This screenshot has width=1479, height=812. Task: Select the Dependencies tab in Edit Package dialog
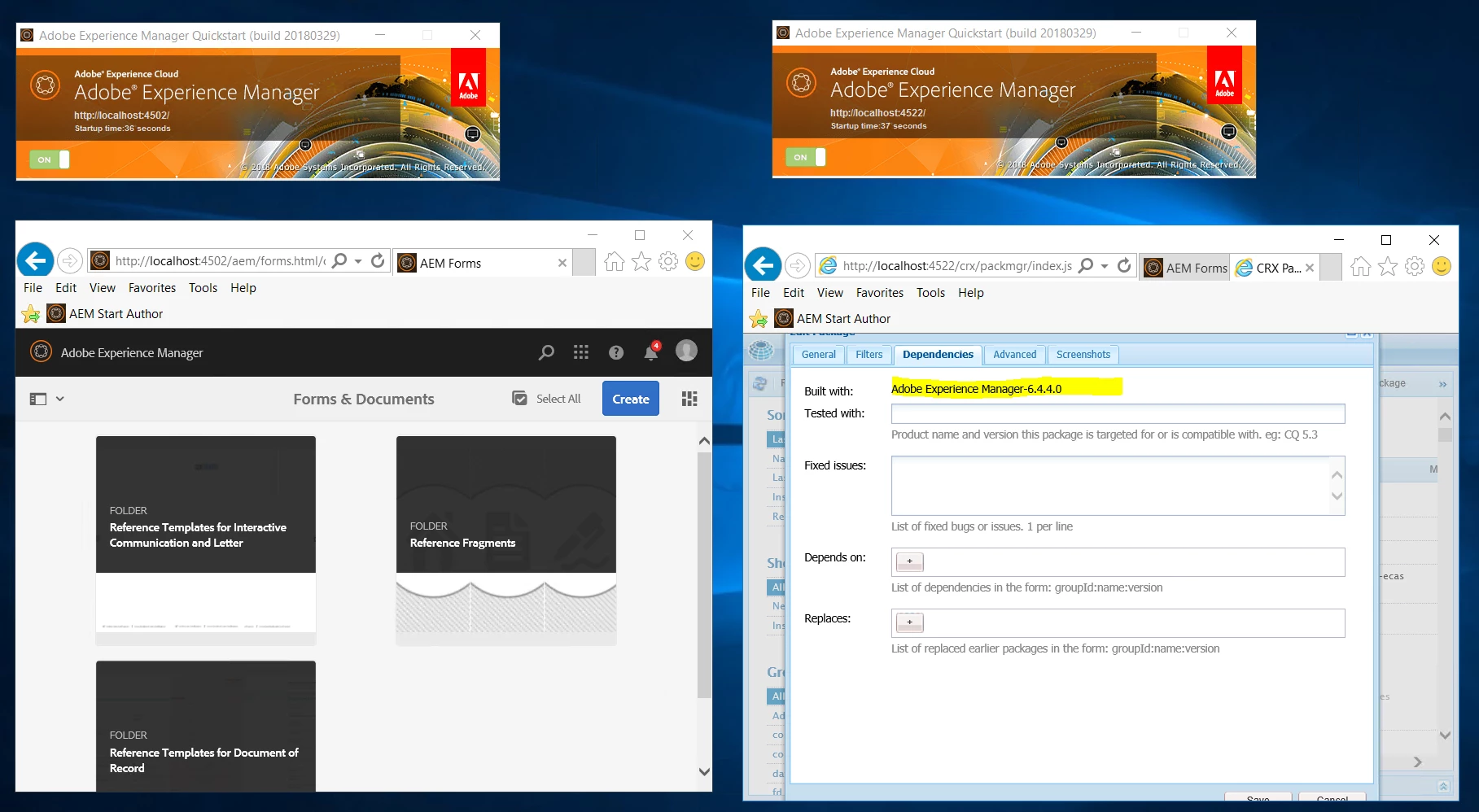(x=938, y=355)
